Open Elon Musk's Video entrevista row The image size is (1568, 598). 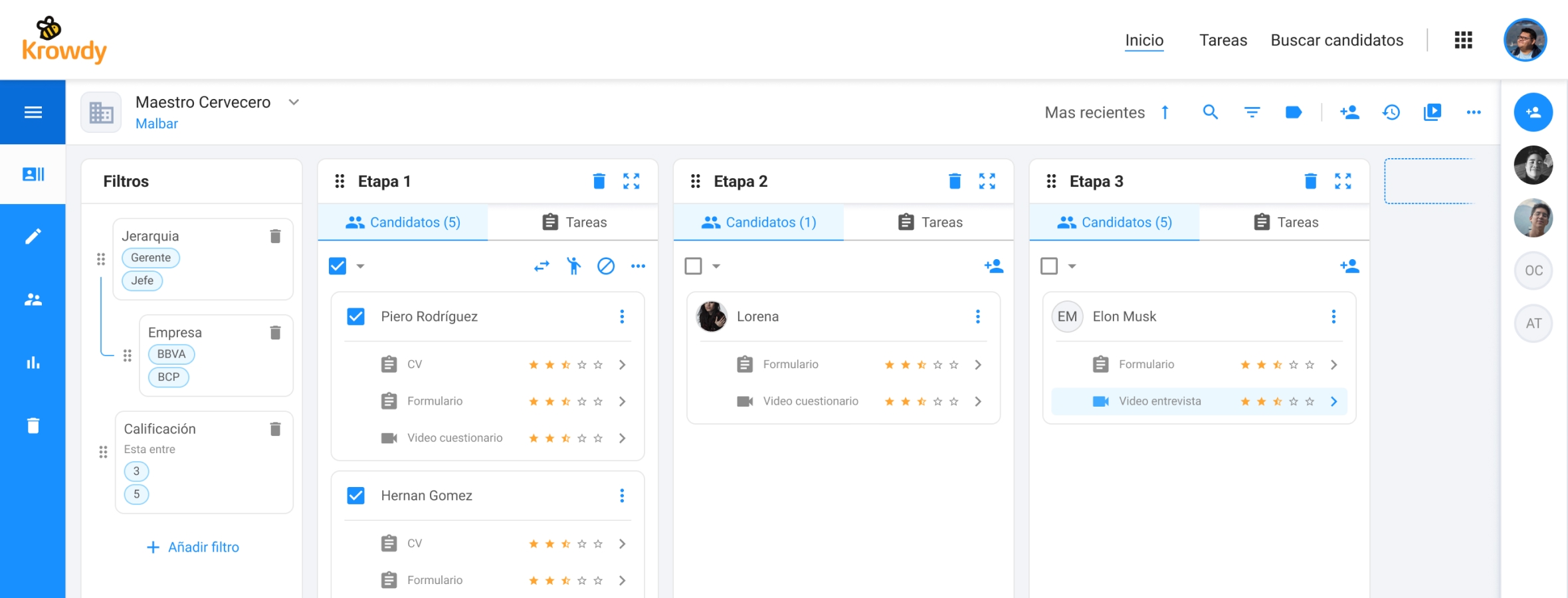(1199, 401)
